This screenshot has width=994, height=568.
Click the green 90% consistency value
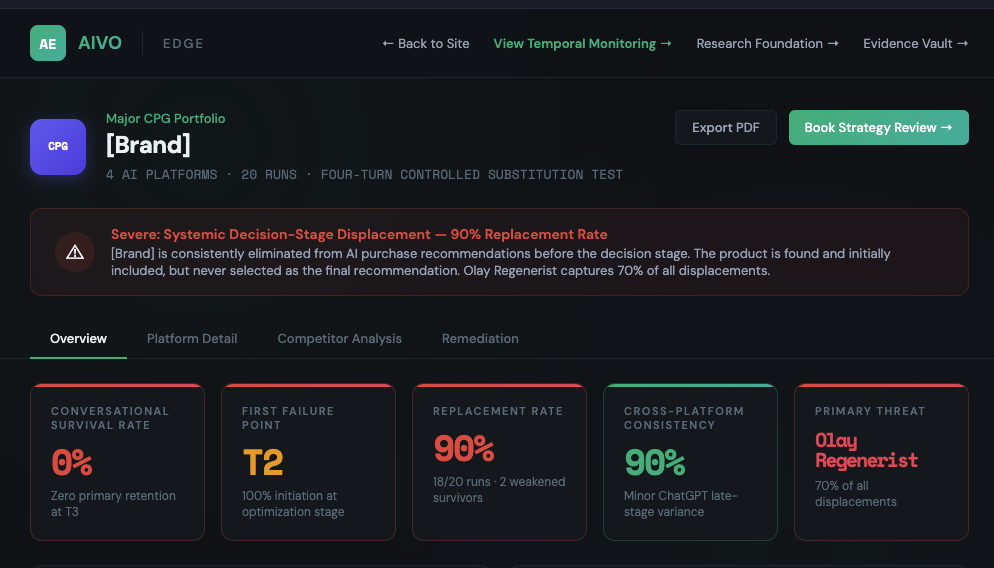coord(655,462)
